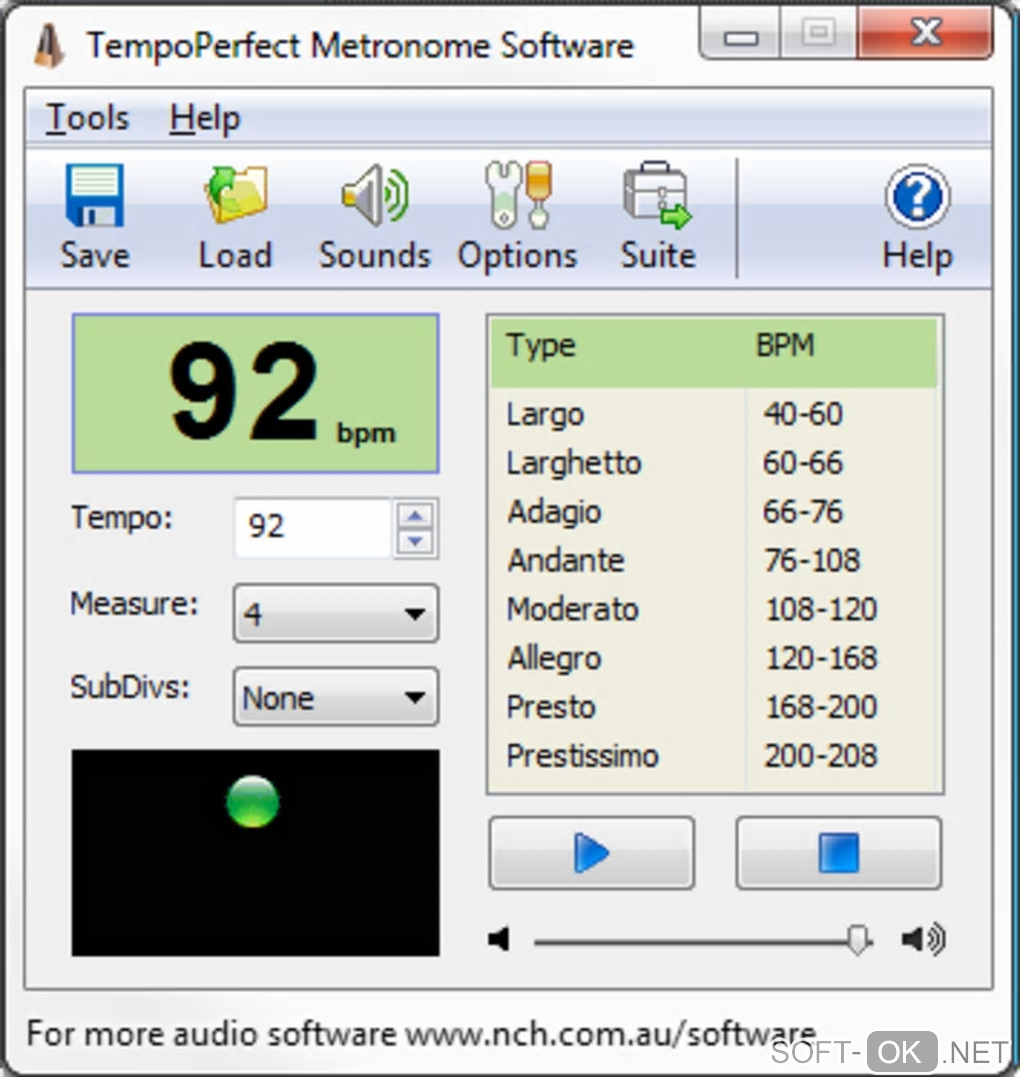This screenshot has width=1020, height=1077.
Task: Select the Prestissimo tempo row
Action: click(714, 756)
